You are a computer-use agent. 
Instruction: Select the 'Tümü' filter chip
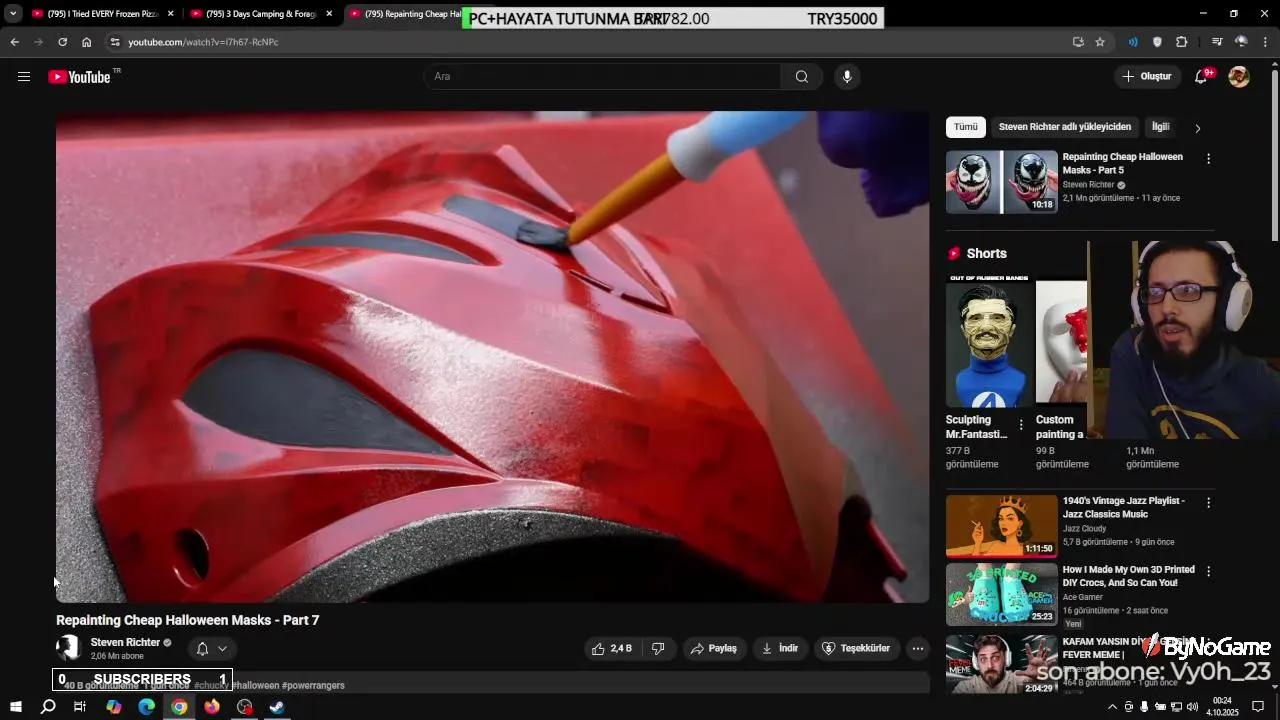tap(966, 127)
